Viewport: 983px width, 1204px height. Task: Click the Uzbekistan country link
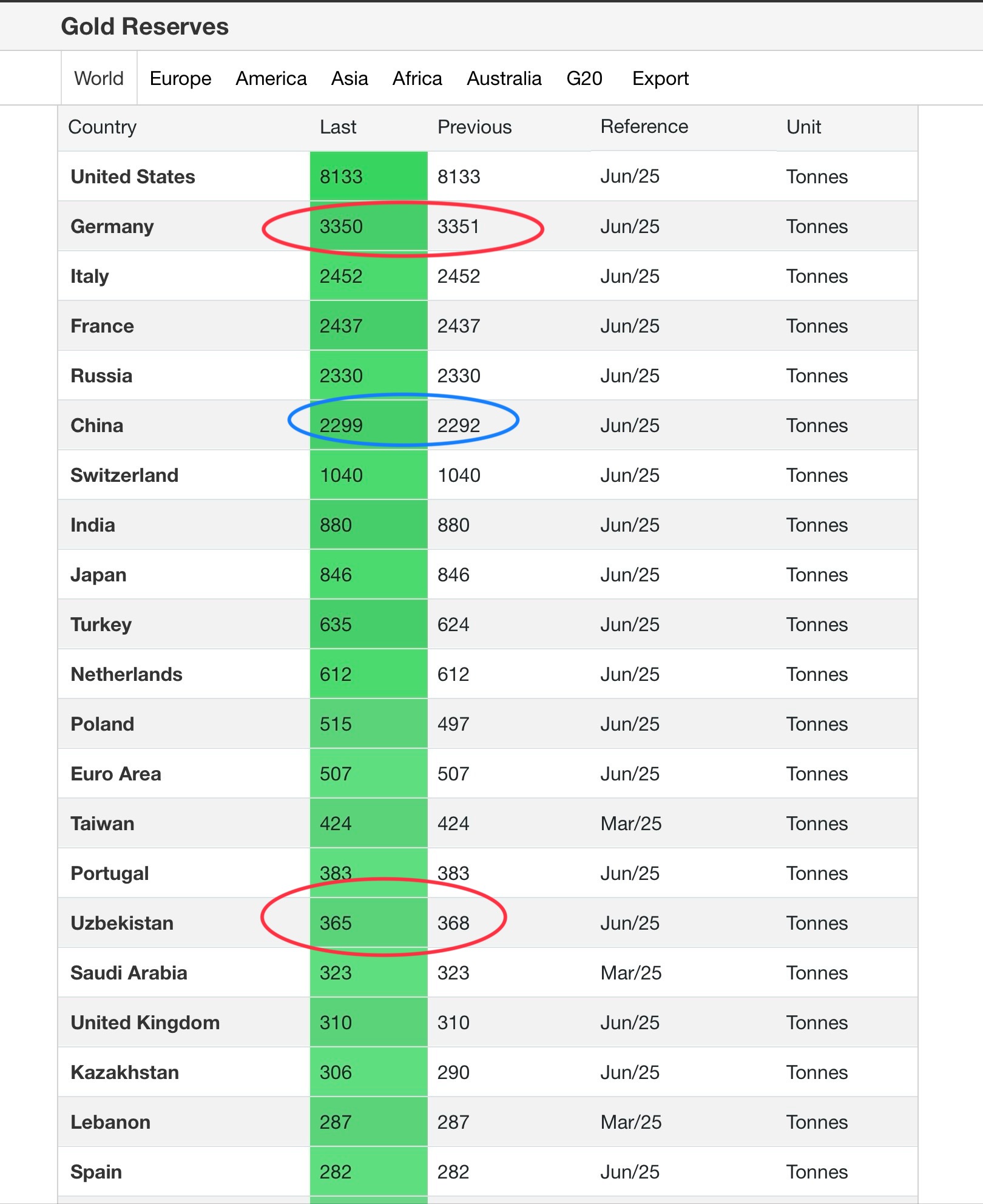[122, 923]
